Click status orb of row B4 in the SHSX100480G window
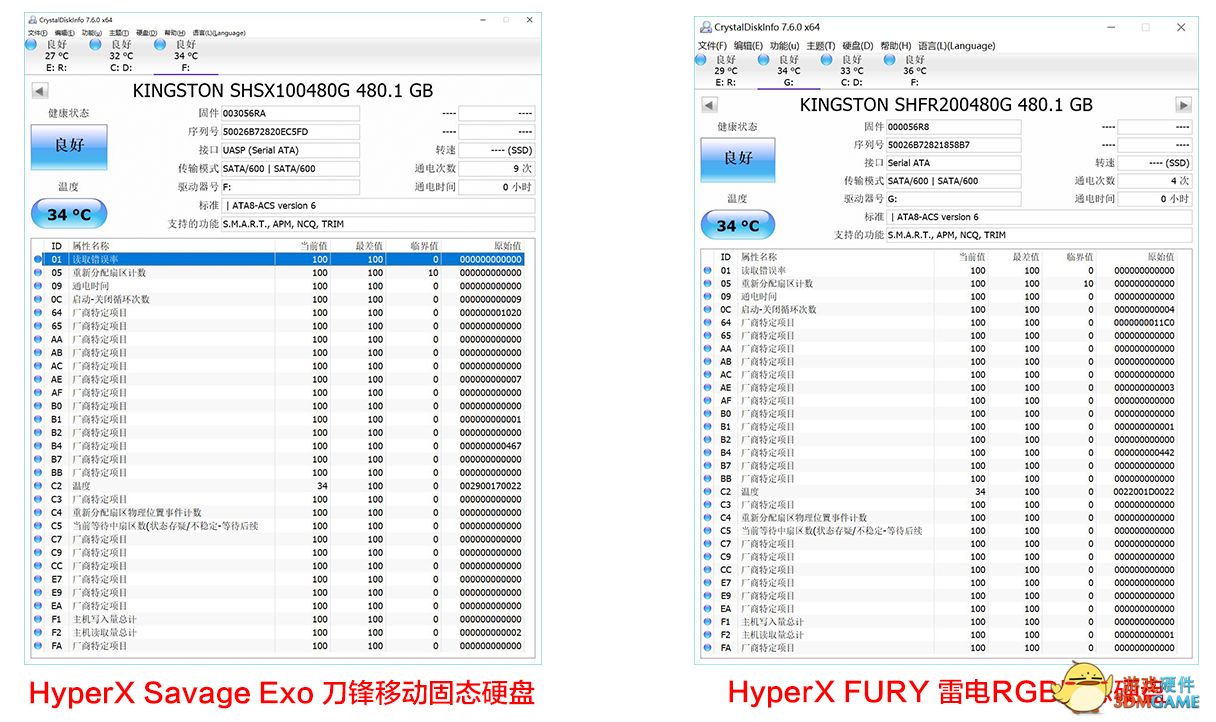Viewport: 1216px width, 722px height. 38,446
